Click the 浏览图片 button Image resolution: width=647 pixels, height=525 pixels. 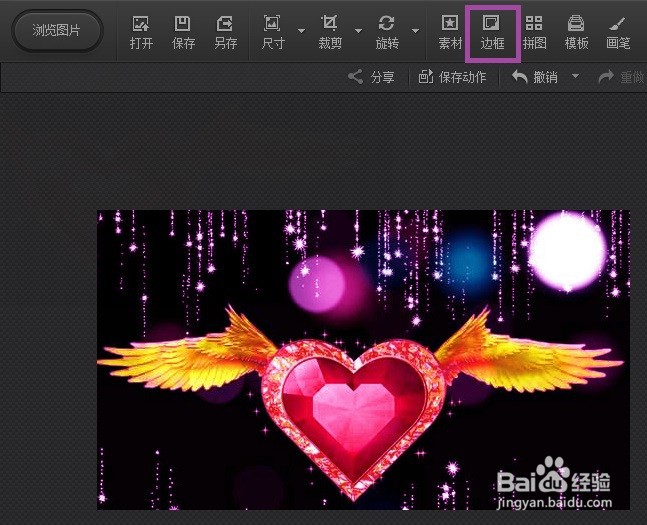point(57,31)
